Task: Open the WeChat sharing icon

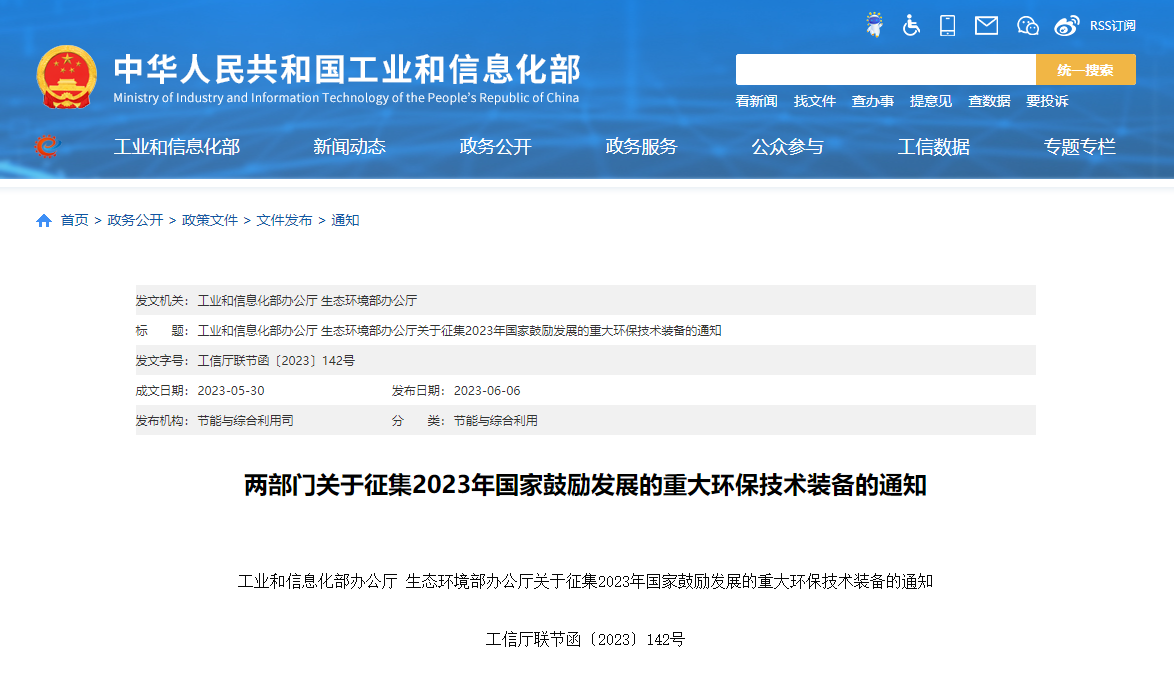Action: pyautogui.click(x=1027, y=25)
